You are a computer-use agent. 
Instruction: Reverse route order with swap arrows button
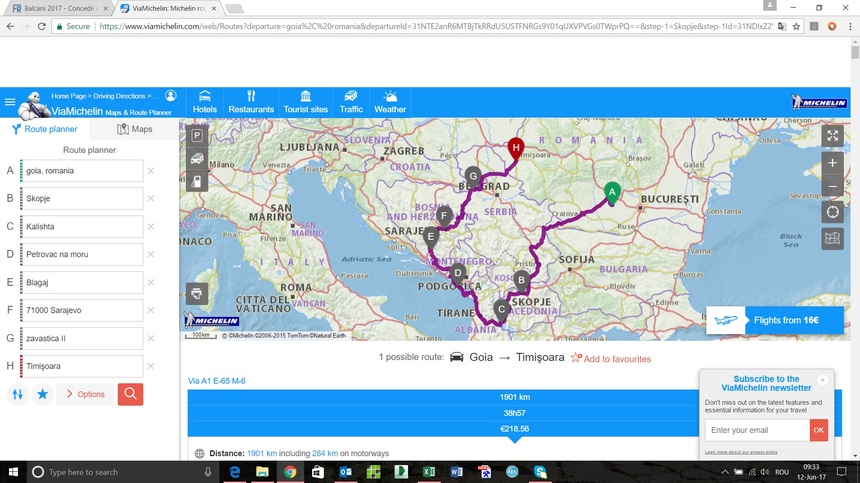[x=17, y=394]
